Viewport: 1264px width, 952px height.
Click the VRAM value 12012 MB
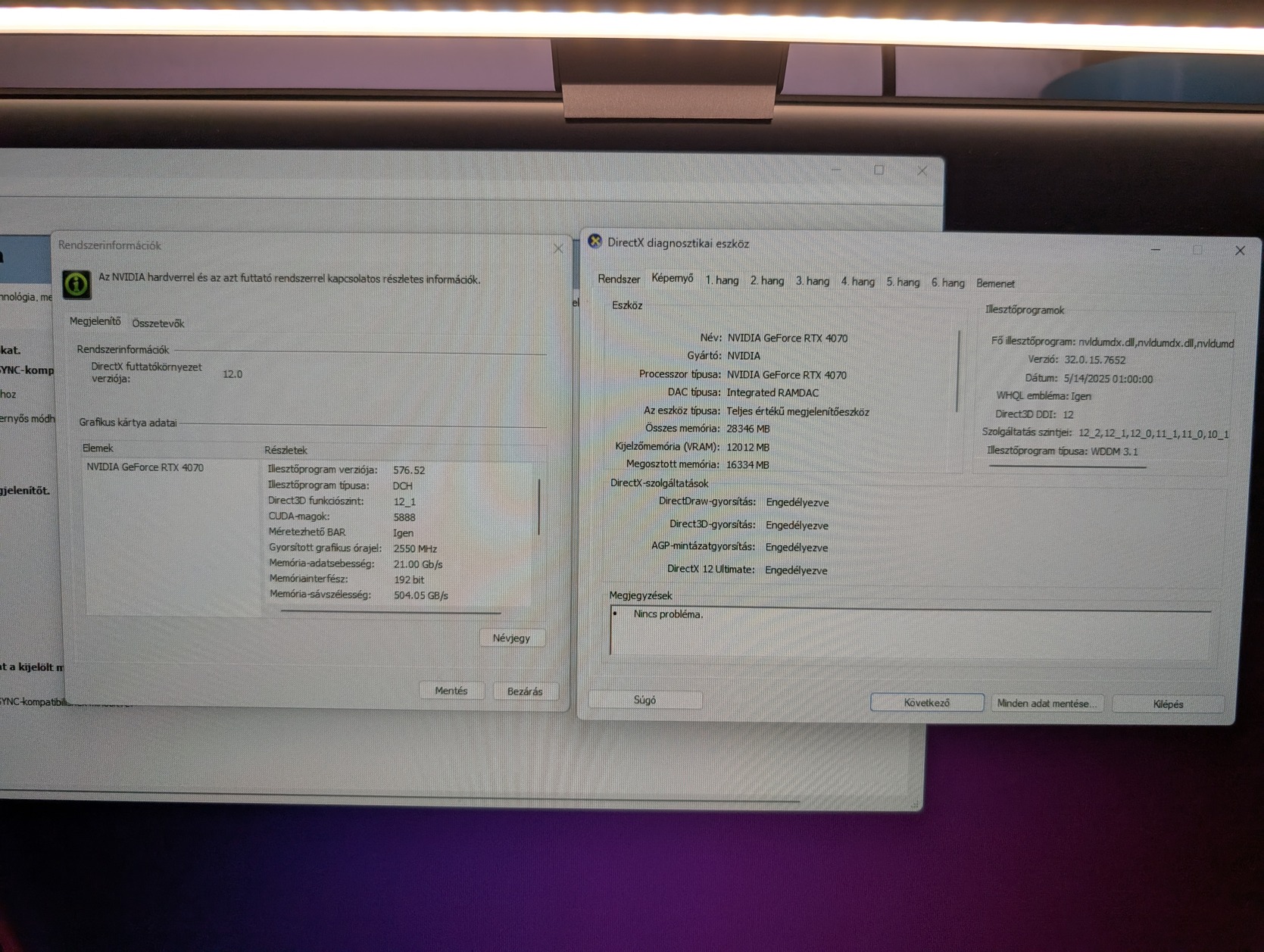(747, 447)
